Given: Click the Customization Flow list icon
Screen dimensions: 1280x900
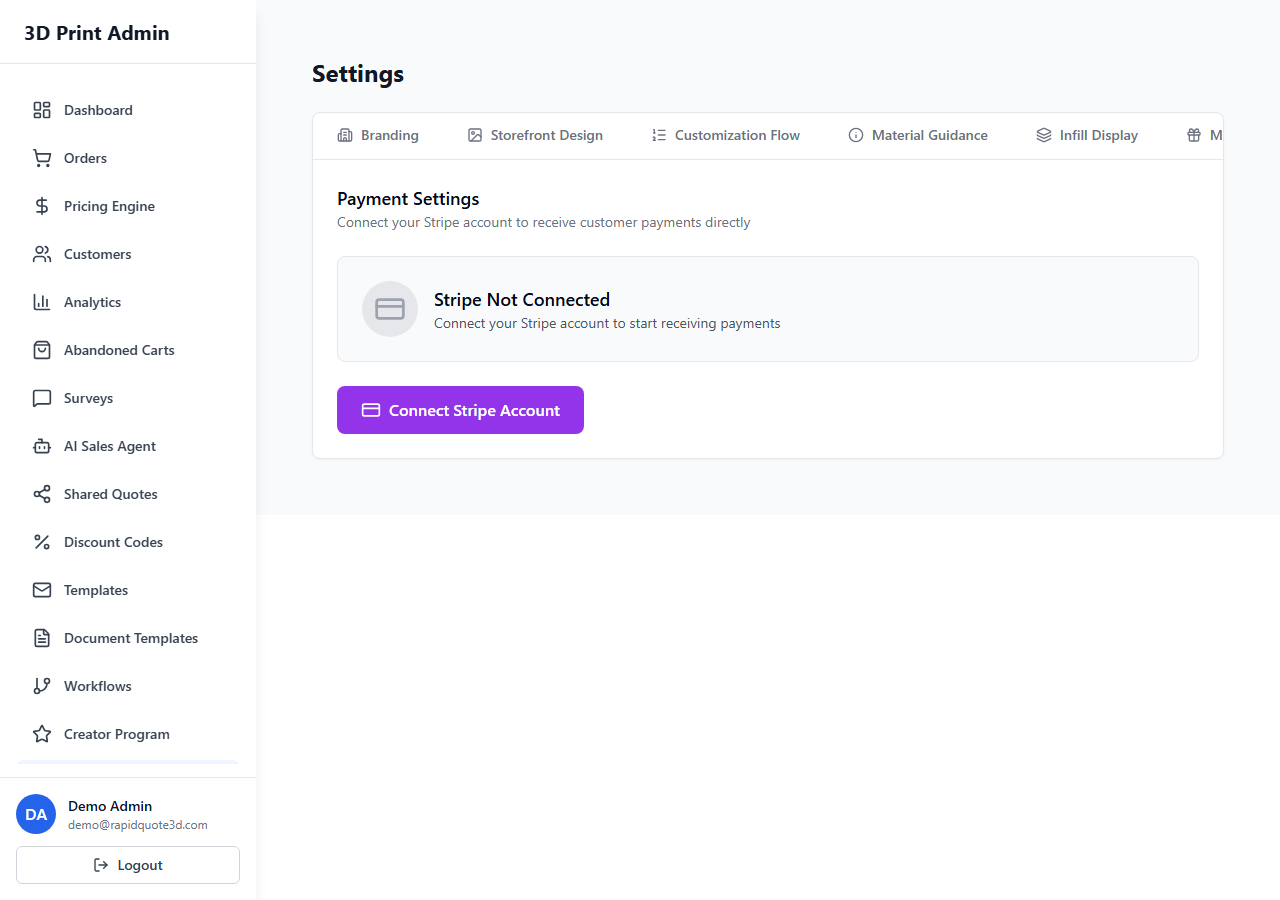Looking at the screenshot, I should pos(659,135).
